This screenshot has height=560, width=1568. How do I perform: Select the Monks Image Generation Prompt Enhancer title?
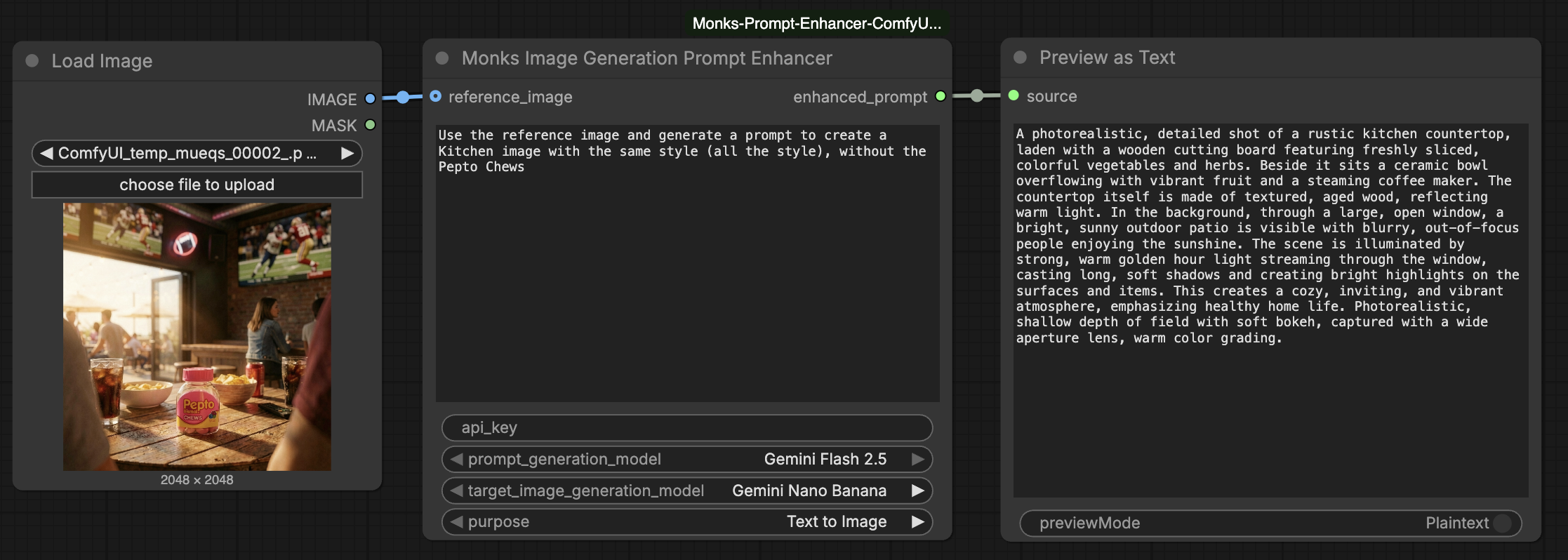click(646, 58)
